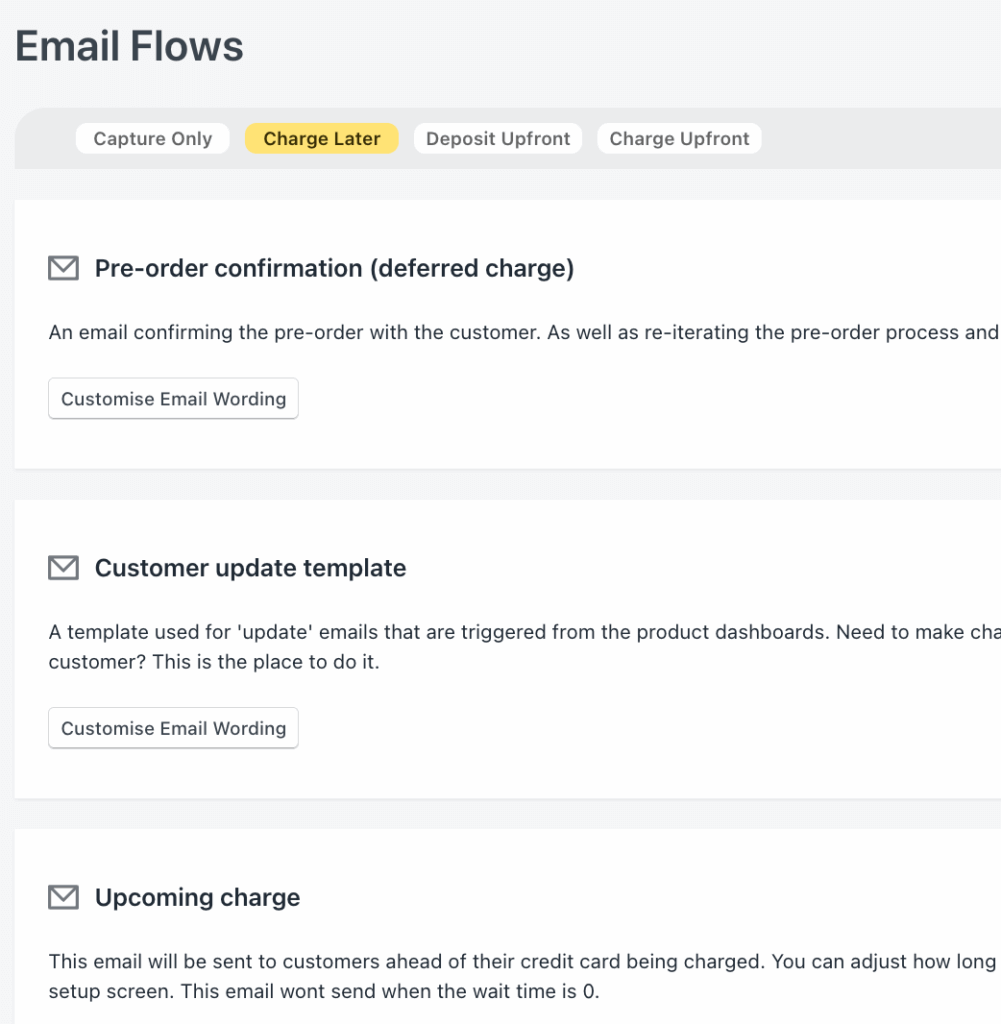Customise email wording for Customer update template
The width and height of the screenshot is (1001, 1024).
pyautogui.click(x=173, y=729)
